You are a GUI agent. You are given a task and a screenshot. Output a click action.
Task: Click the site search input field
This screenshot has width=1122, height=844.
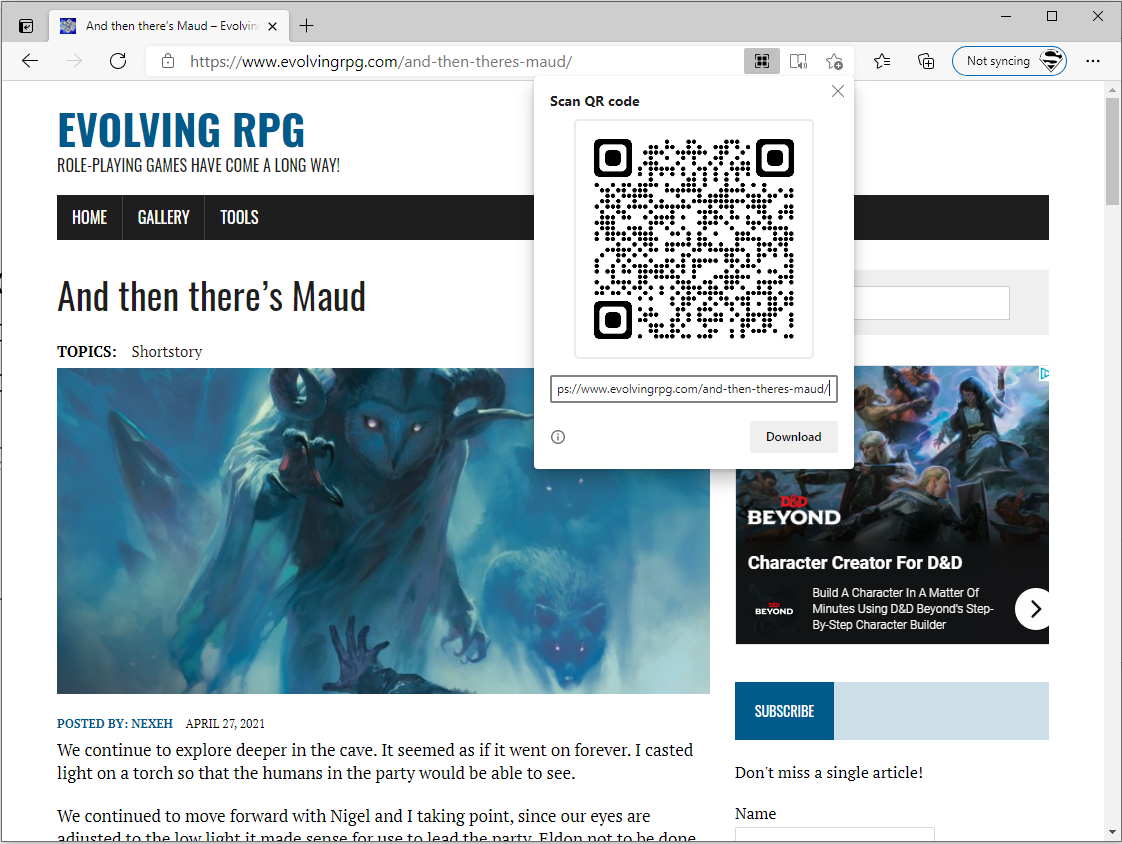point(932,303)
